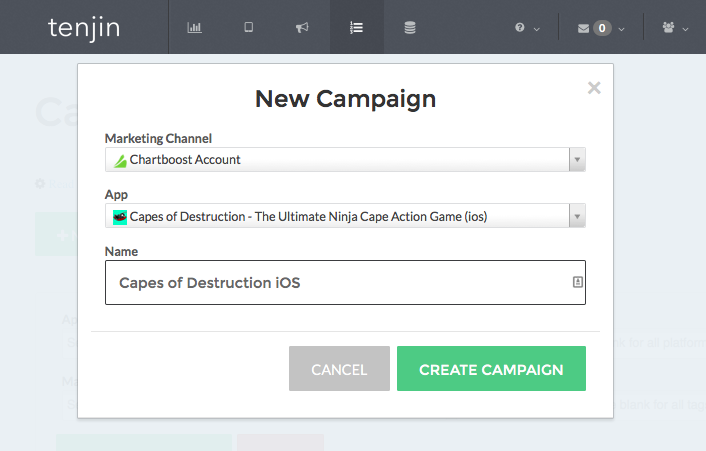Open the tenjin home logo
This screenshot has width=706, height=451.
84,28
